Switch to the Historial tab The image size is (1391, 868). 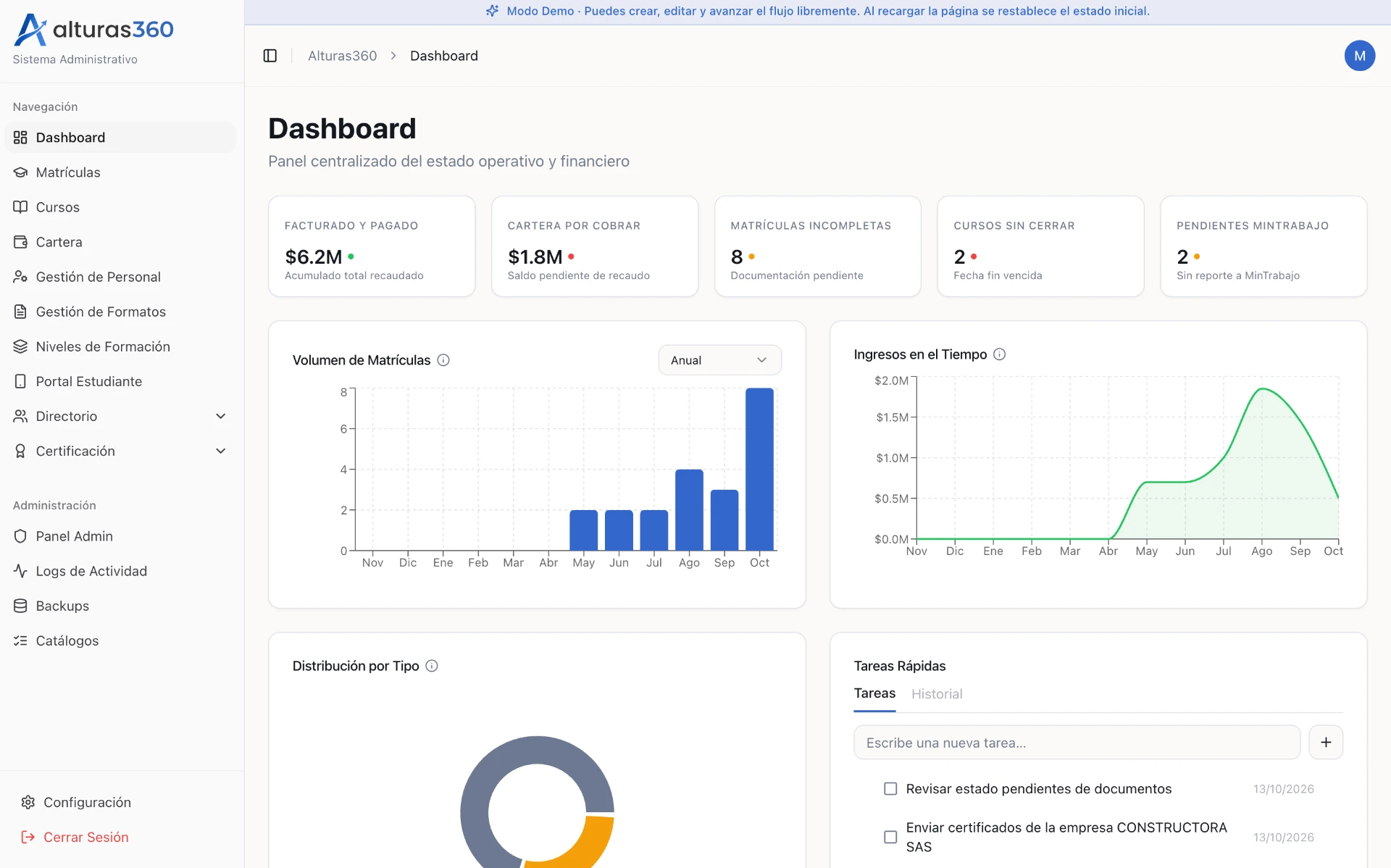coord(937,694)
